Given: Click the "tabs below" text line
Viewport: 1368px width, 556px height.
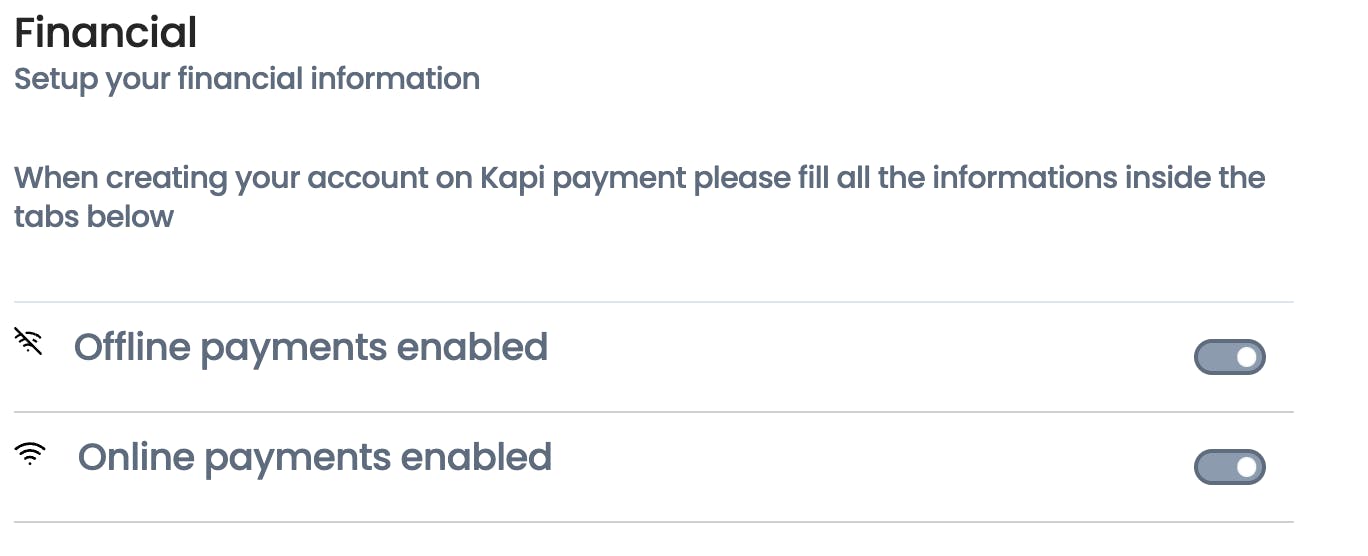Looking at the screenshot, I should (x=94, y=216).
